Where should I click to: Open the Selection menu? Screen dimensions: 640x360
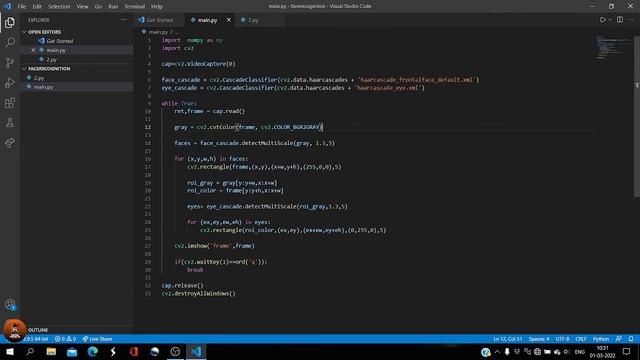point(59,7)
